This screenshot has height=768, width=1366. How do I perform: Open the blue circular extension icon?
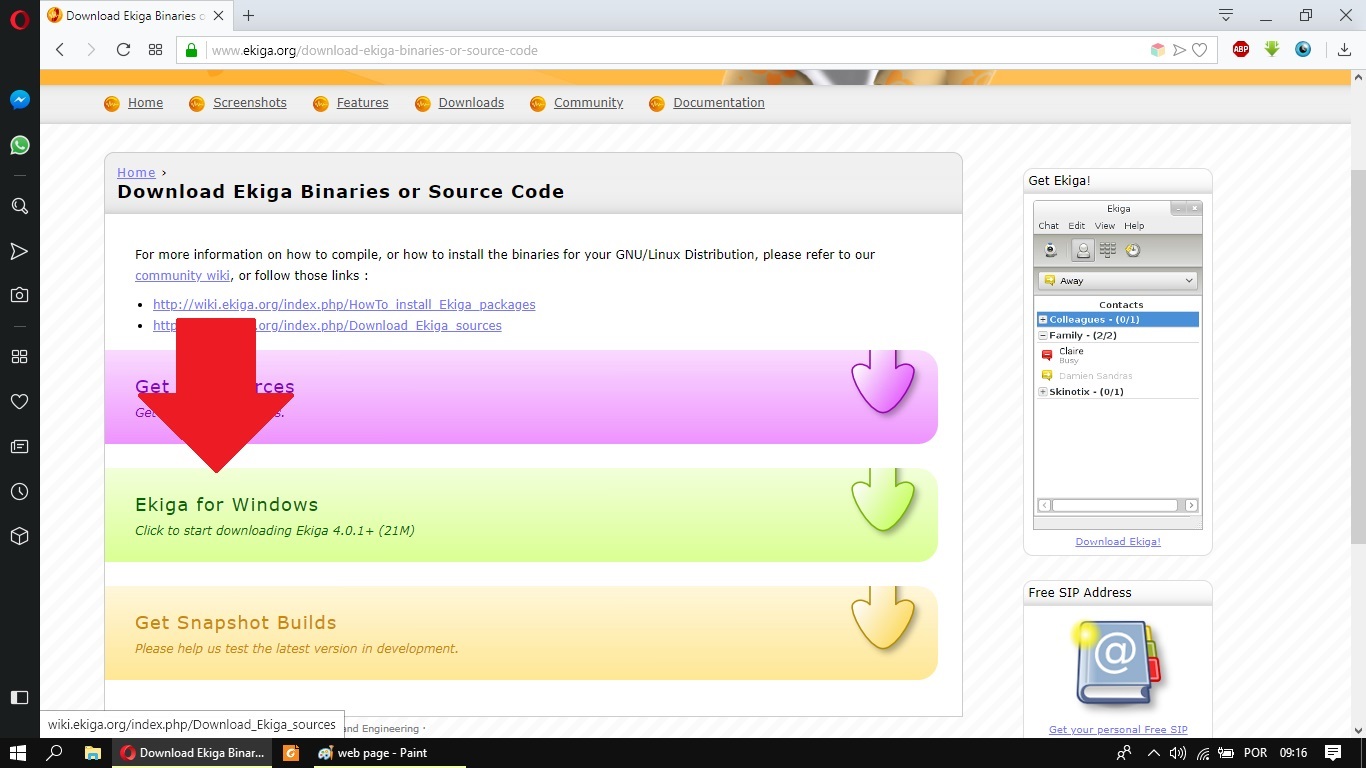pos(1303,49)
